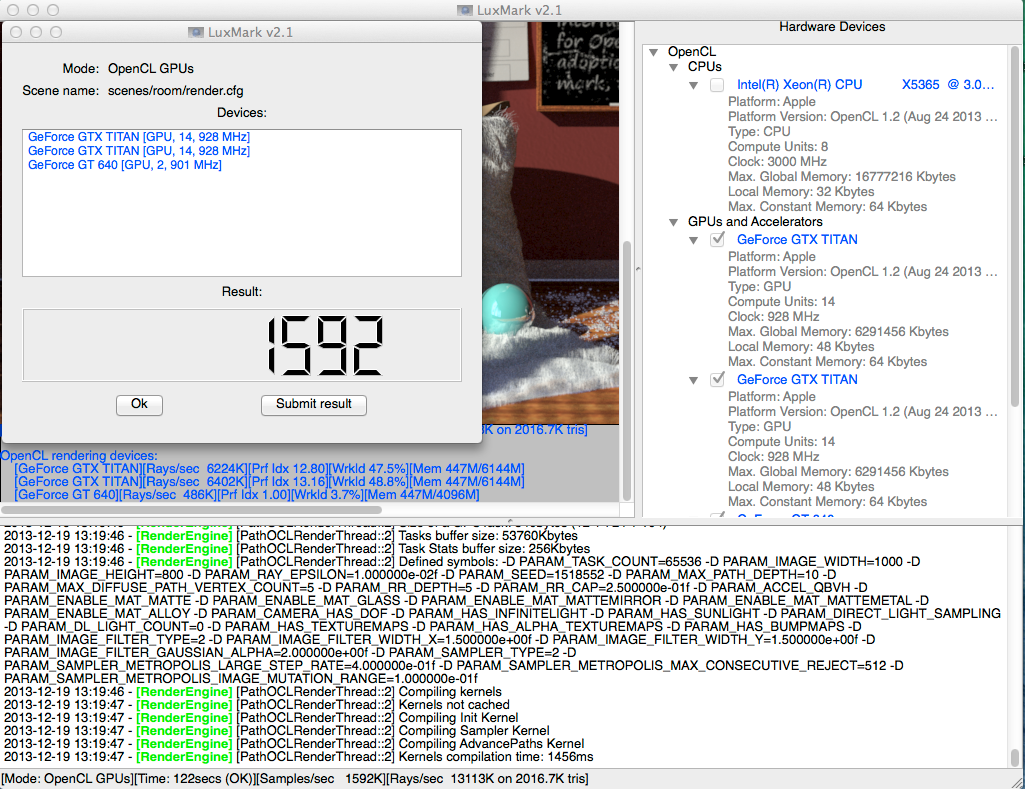The height and width of the screenshot is (789, 1025).
Task: Click Clock: 3000 MHz entry
Action: point(777,161)
